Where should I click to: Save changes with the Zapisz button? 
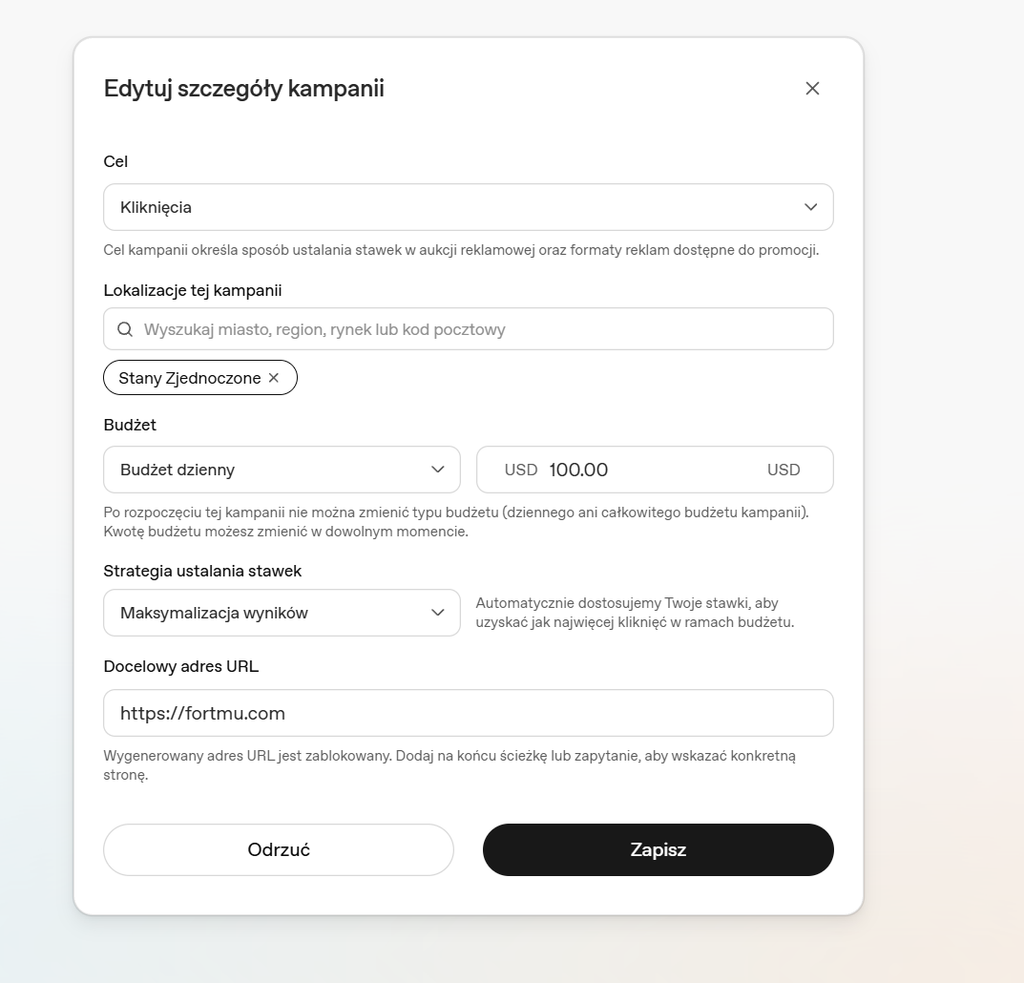coord(658,850)
